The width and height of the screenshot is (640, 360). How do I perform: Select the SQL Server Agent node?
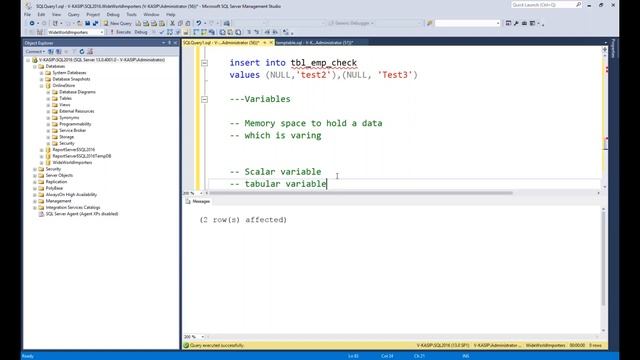pyautogui.click(x=82, y=214)
